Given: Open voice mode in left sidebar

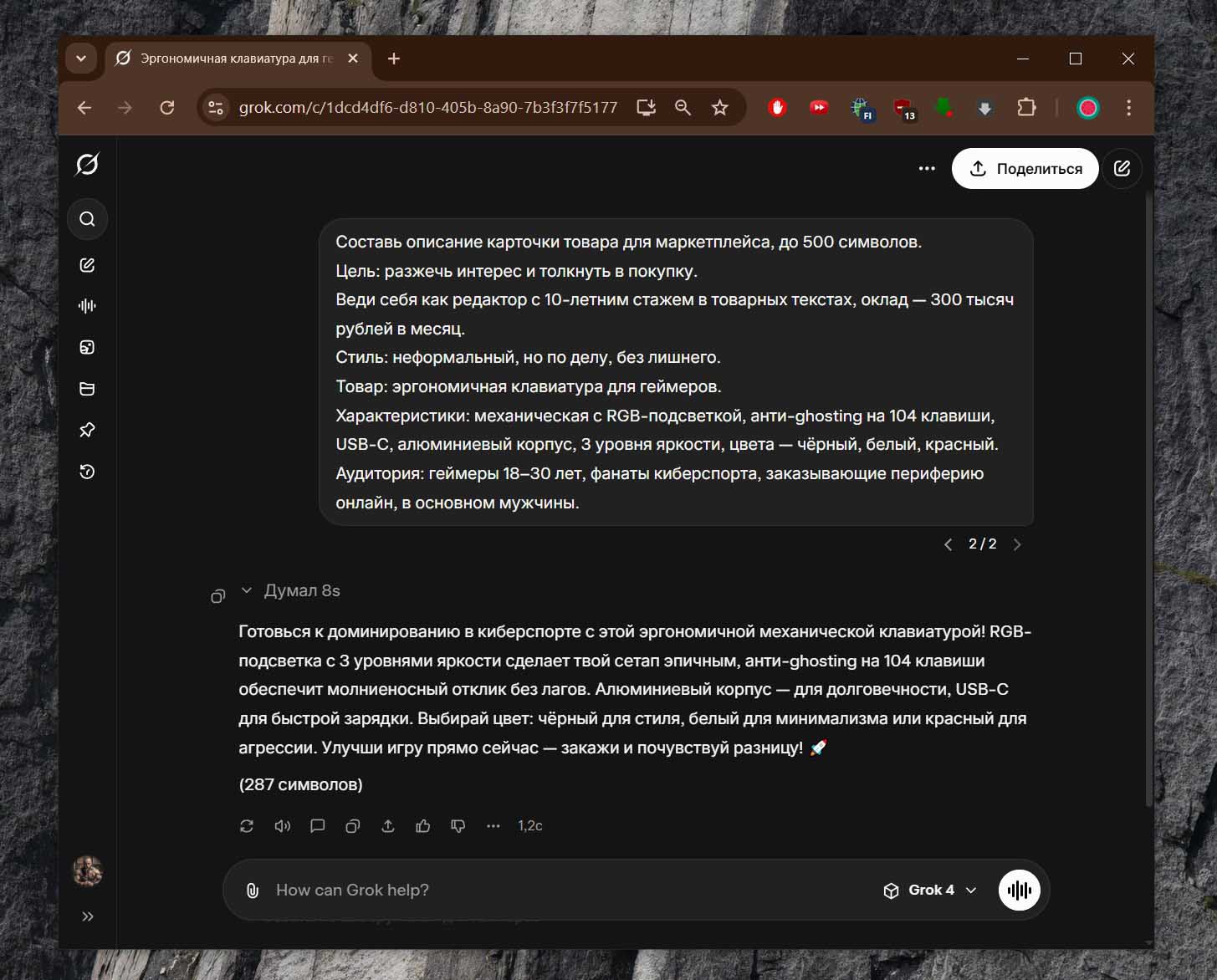Looking at the screenshot, I should point(87,306).
